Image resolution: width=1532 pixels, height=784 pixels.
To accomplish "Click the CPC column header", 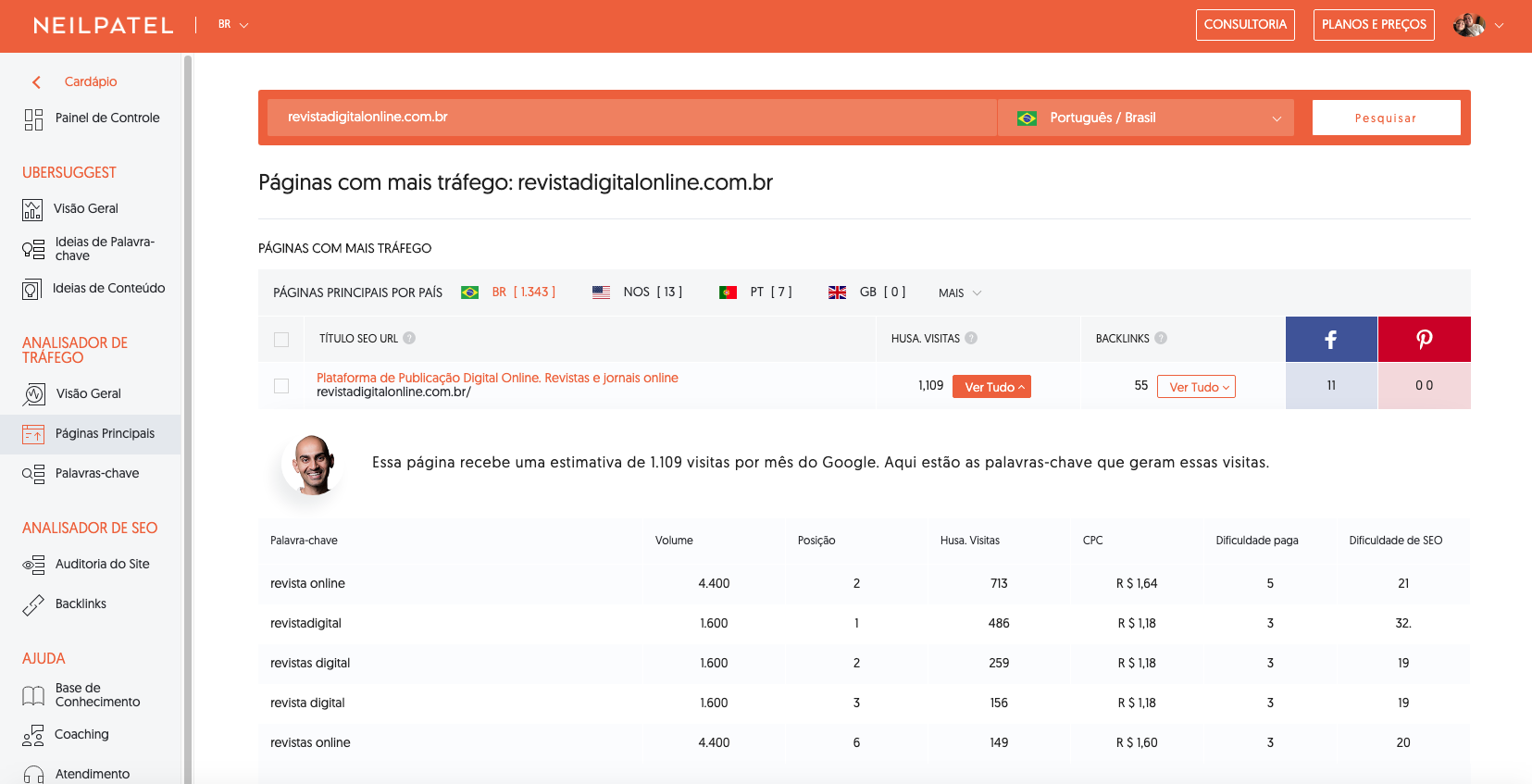I will 1092,541.
